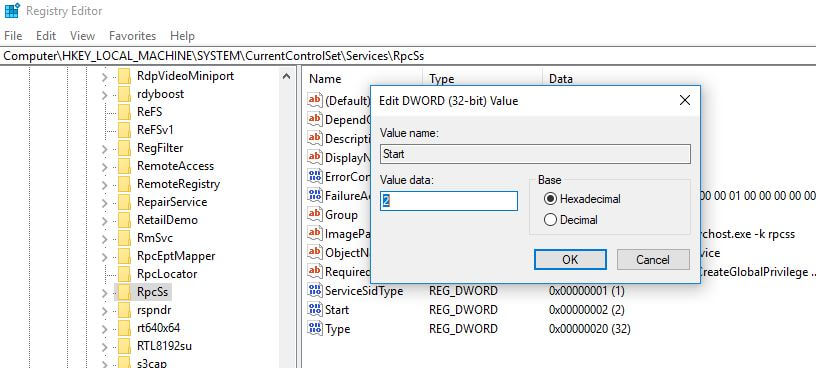Expand the RegFilter tree node

tap(104, 149)
